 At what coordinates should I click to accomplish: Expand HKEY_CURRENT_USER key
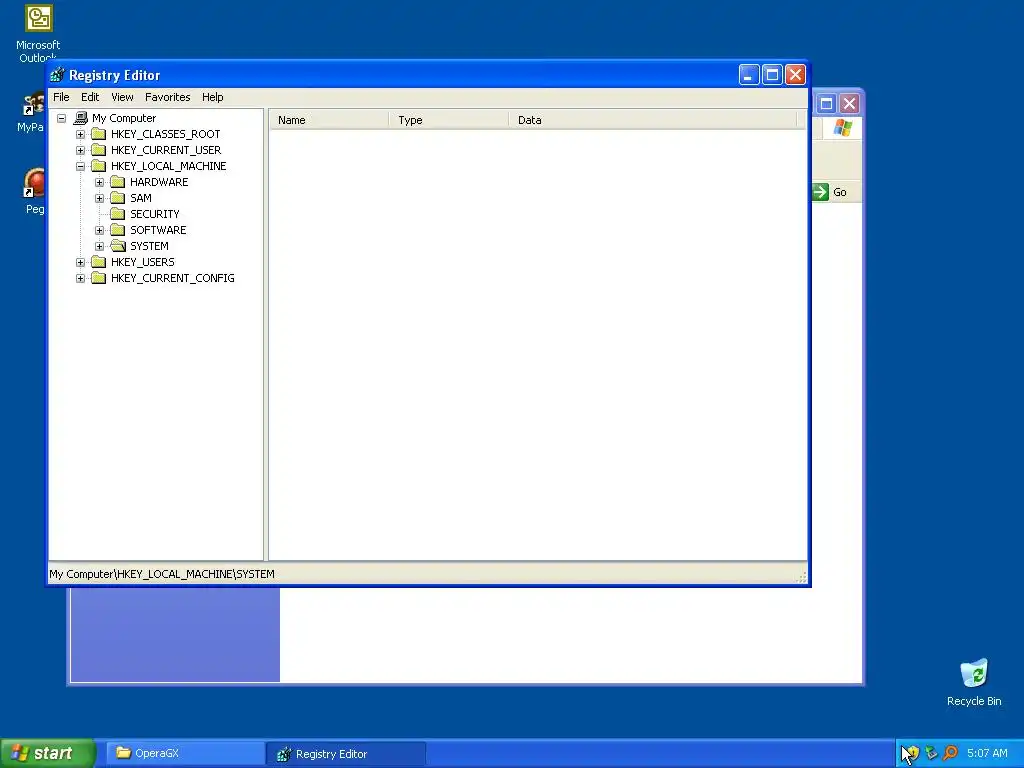click(x=80, y=150)
